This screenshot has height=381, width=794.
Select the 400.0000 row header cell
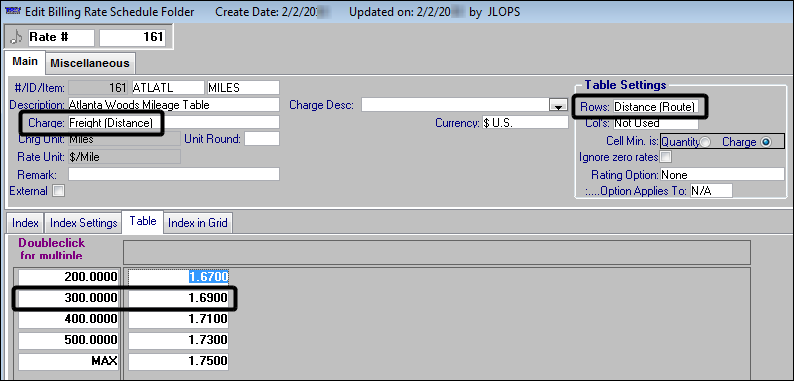tap(69, 319)
